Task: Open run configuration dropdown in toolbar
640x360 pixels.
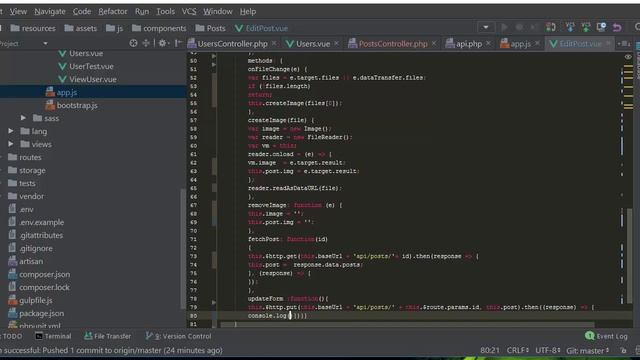Action: 486,28
